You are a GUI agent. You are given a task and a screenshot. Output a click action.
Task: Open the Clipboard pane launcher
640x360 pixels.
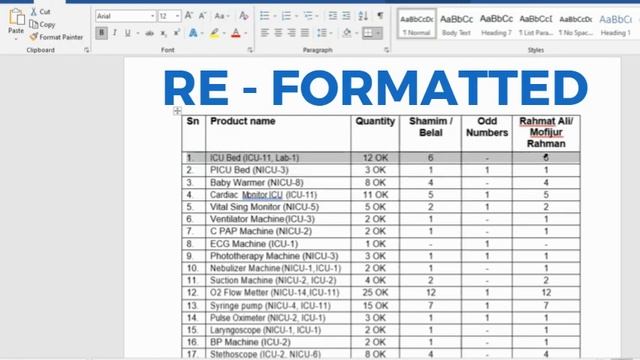(87, 50)
